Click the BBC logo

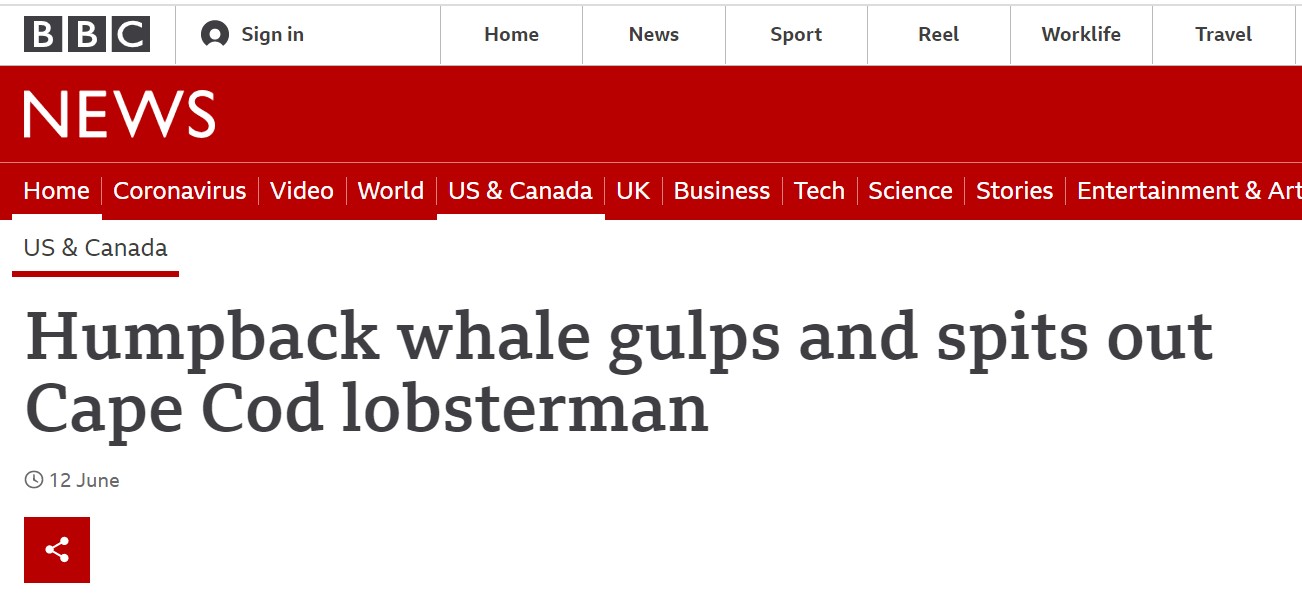point(87,35)
